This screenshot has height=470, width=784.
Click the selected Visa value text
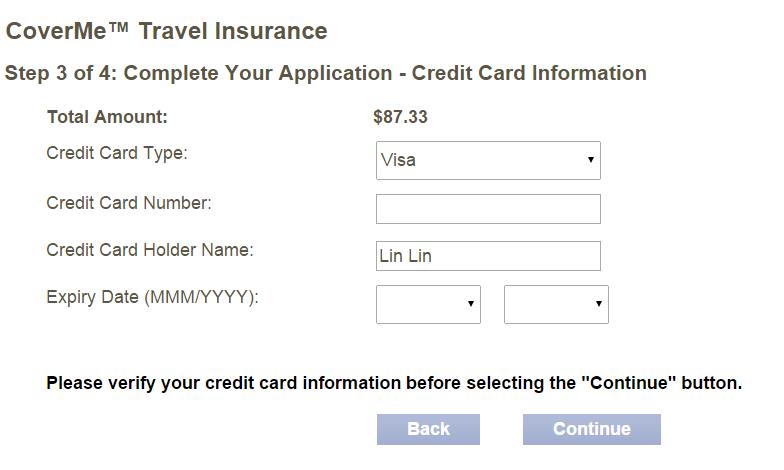(x=398, y=160)
